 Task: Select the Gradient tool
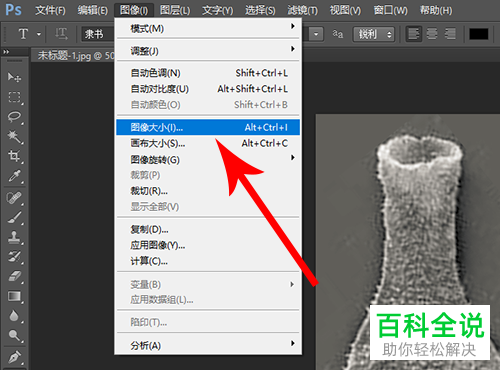pyautogui.click(x=14, y=296)
